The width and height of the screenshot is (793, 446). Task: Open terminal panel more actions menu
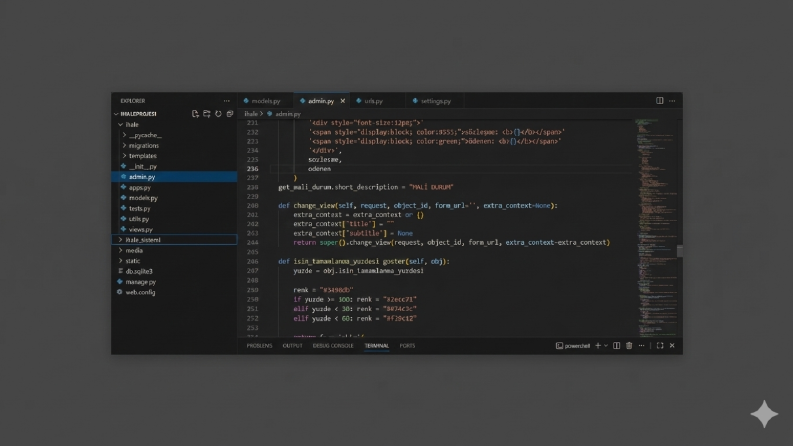click(x=641, y=345)
